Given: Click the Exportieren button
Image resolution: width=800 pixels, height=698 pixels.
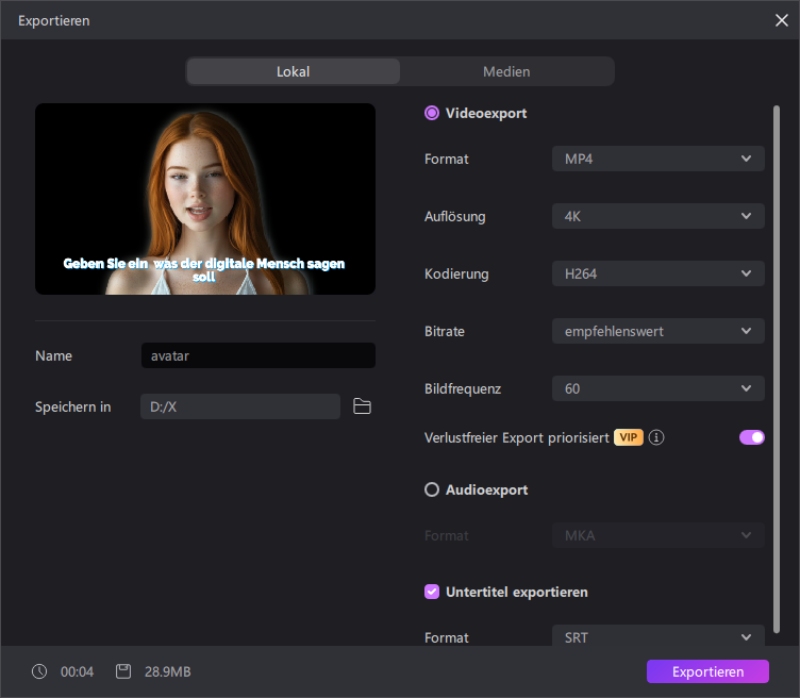Looking at the screenshot, I should coord(707,671).
